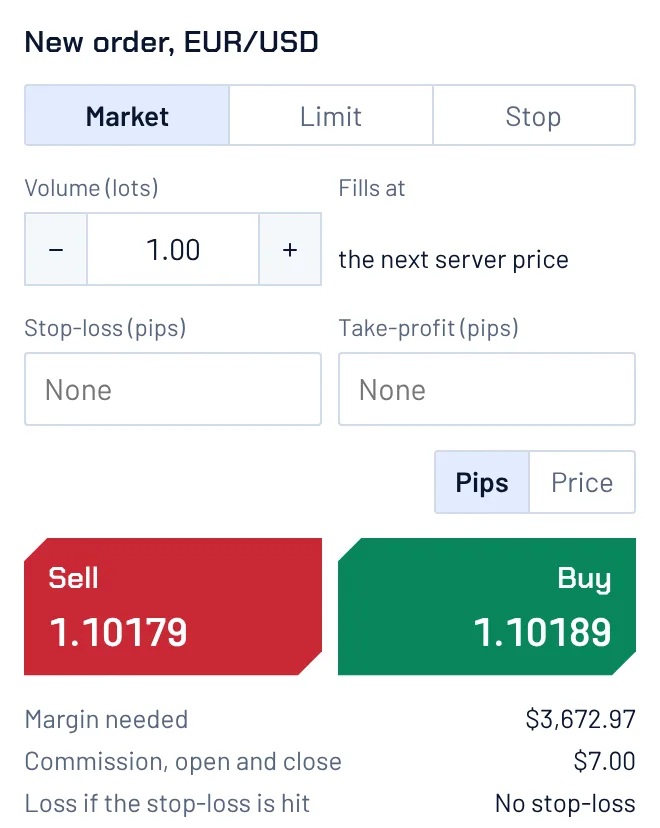The height and width of the screenshot is (828, 660).
Task: Click the 'Stop-loss (pips)' label
Action: point(105,328)
